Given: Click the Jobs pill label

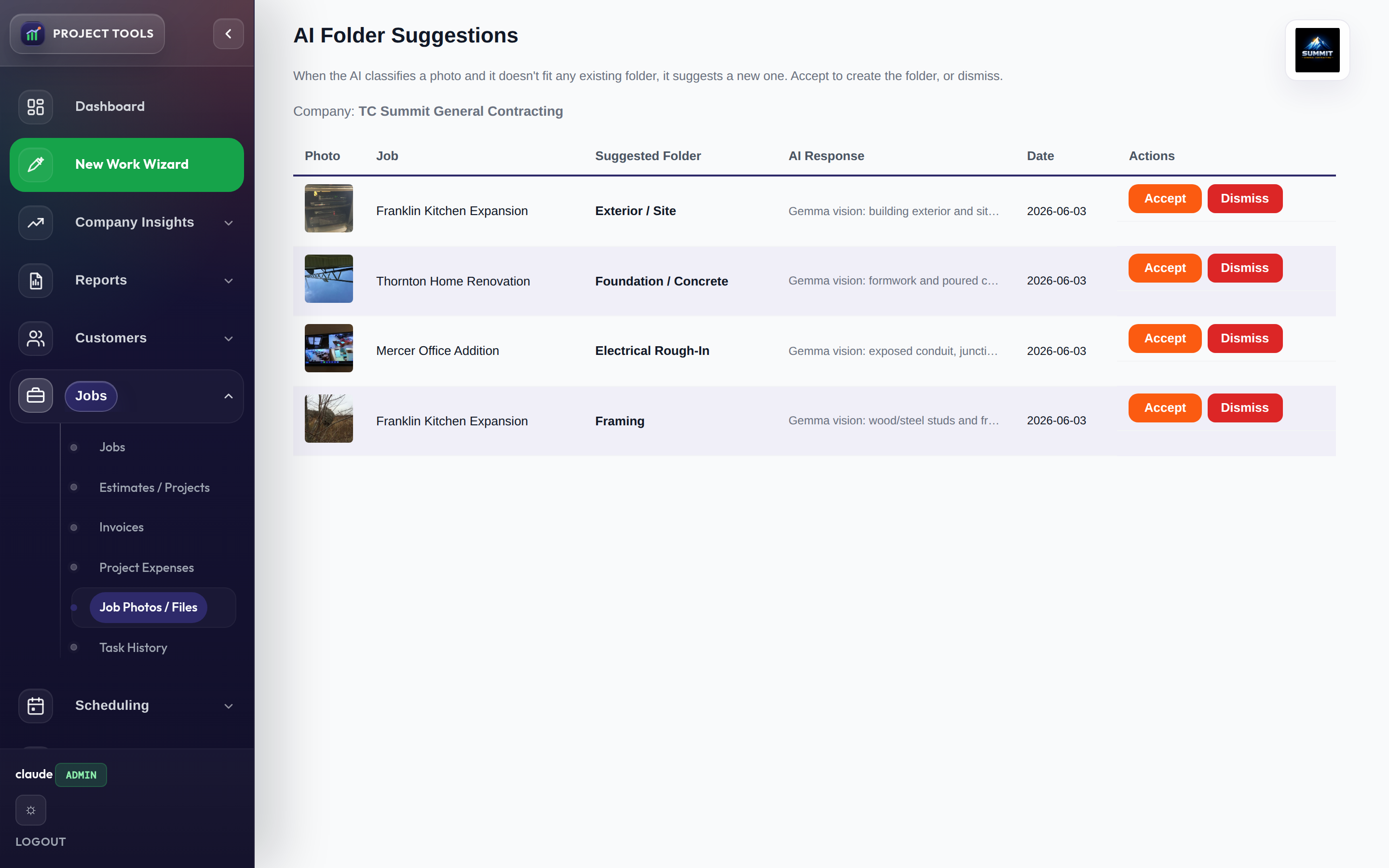Looking at the screenshot, I should click(x=91, y=396).
